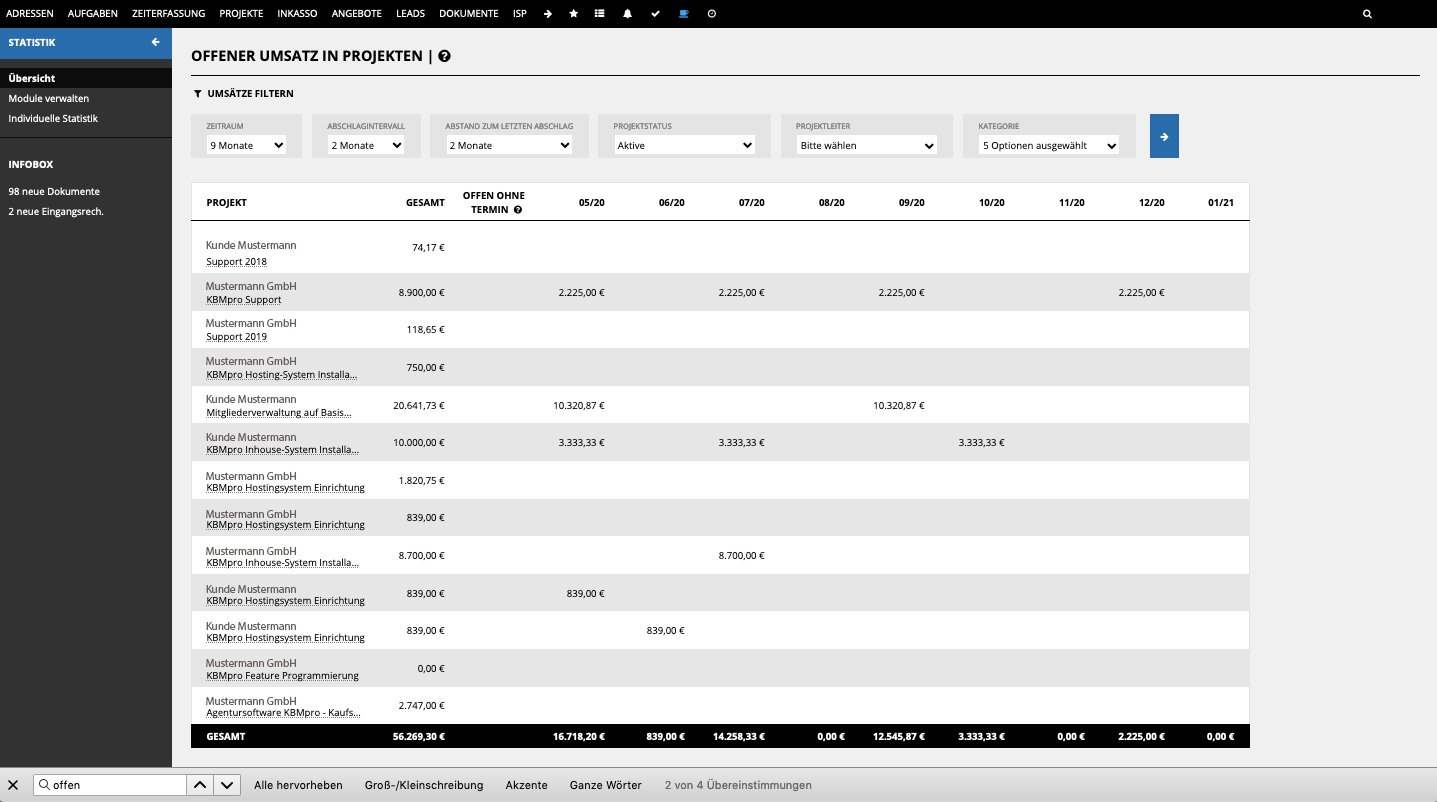Select Individuelle Statistik in the sidebar
This screenshot has height=802, width=1437.
tap(54, 117)
